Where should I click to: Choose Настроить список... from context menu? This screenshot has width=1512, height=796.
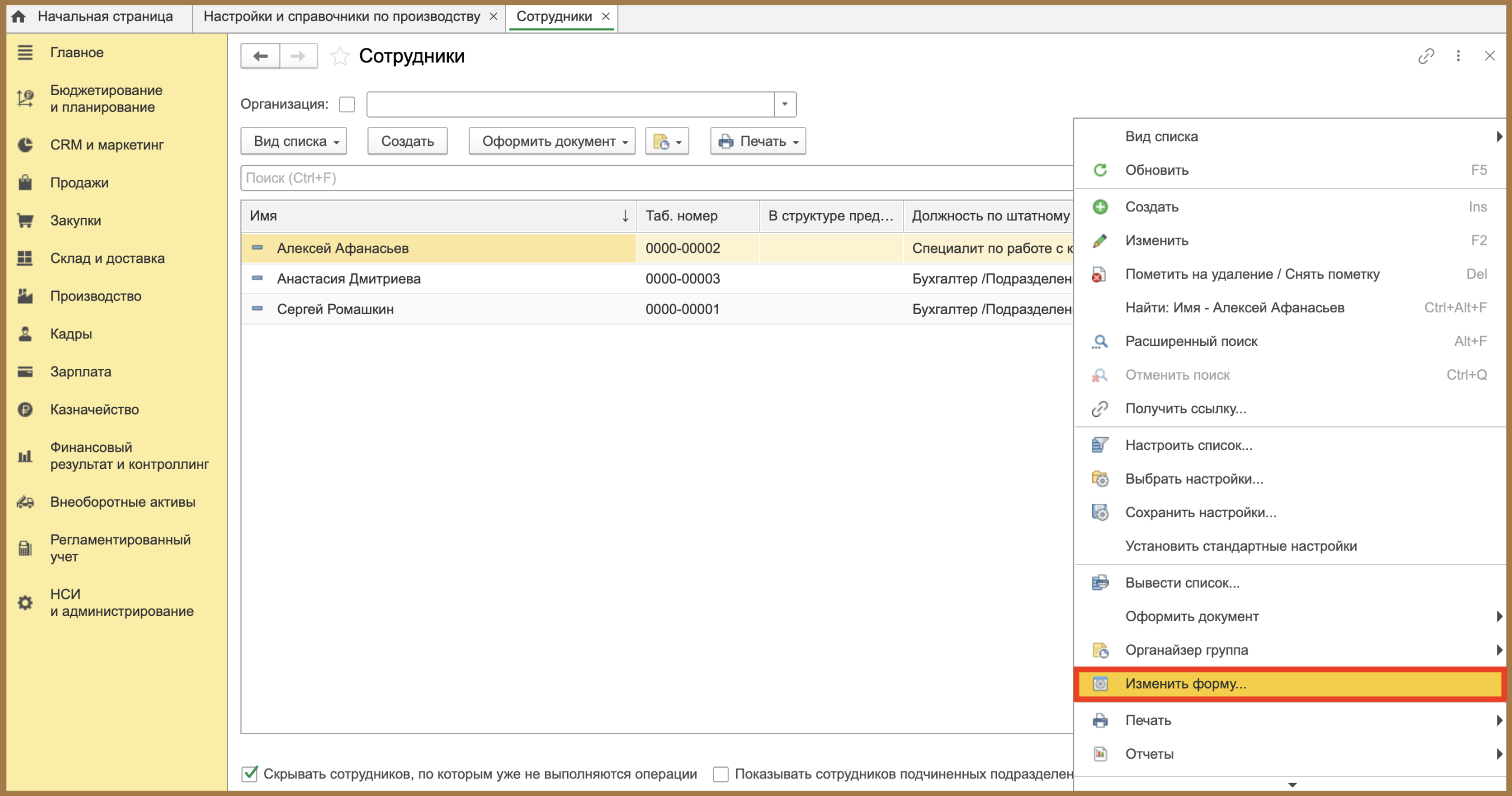(1188, 445)
